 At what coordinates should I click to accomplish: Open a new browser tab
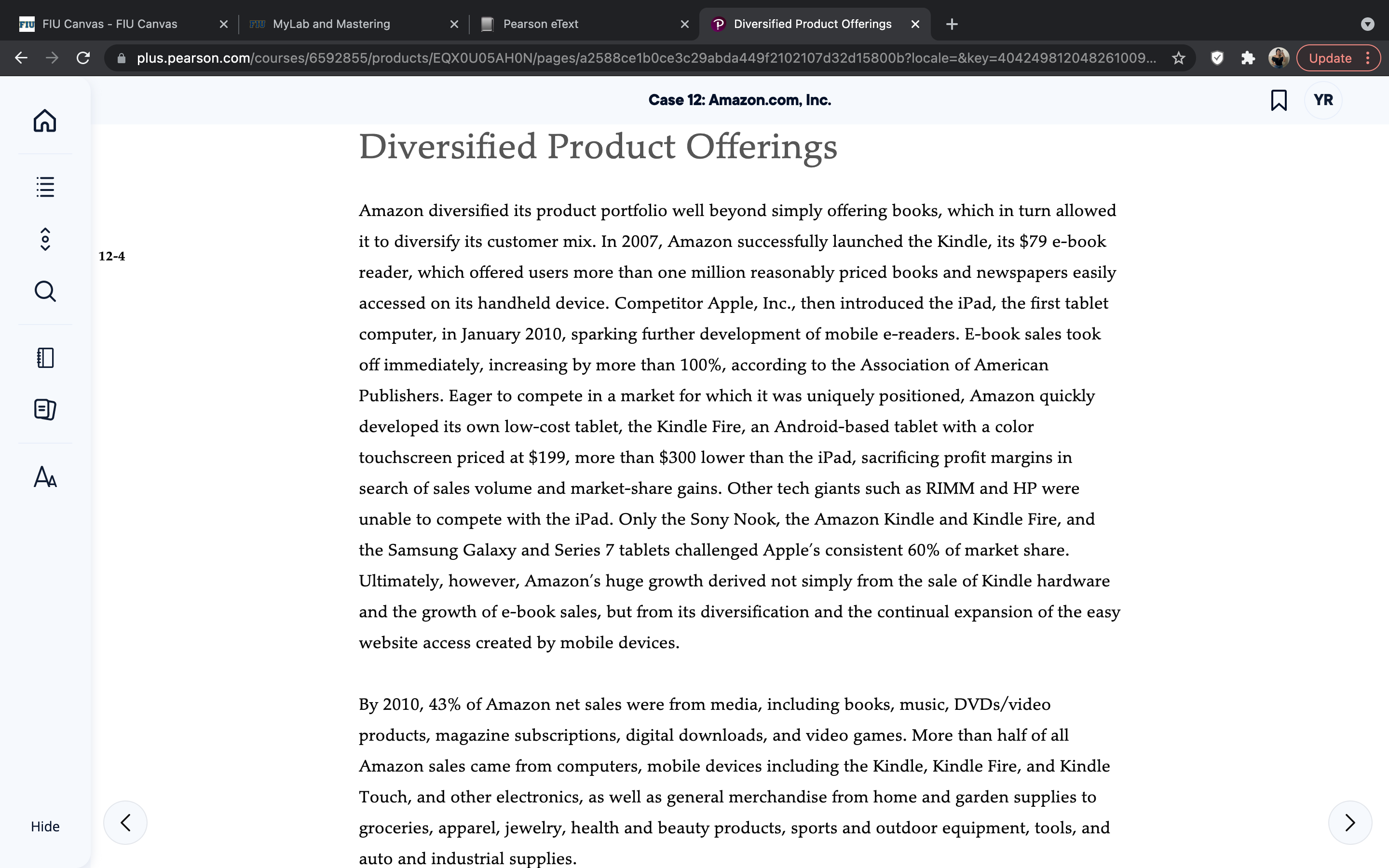[x=952, y=24]
